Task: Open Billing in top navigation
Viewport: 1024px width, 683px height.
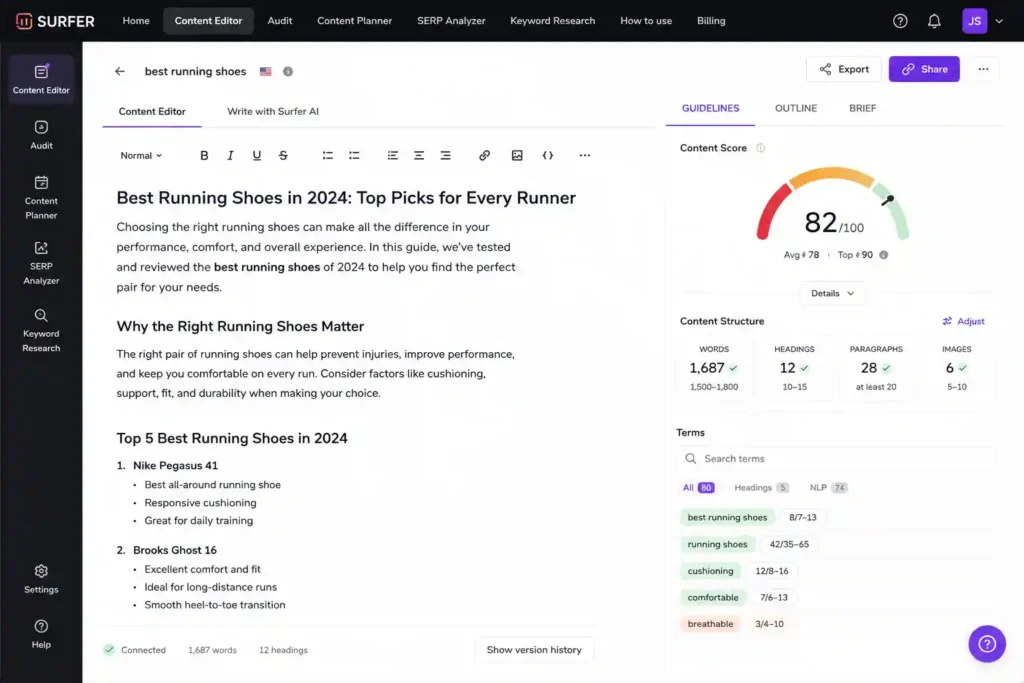Action: click(x=711, y=21)
